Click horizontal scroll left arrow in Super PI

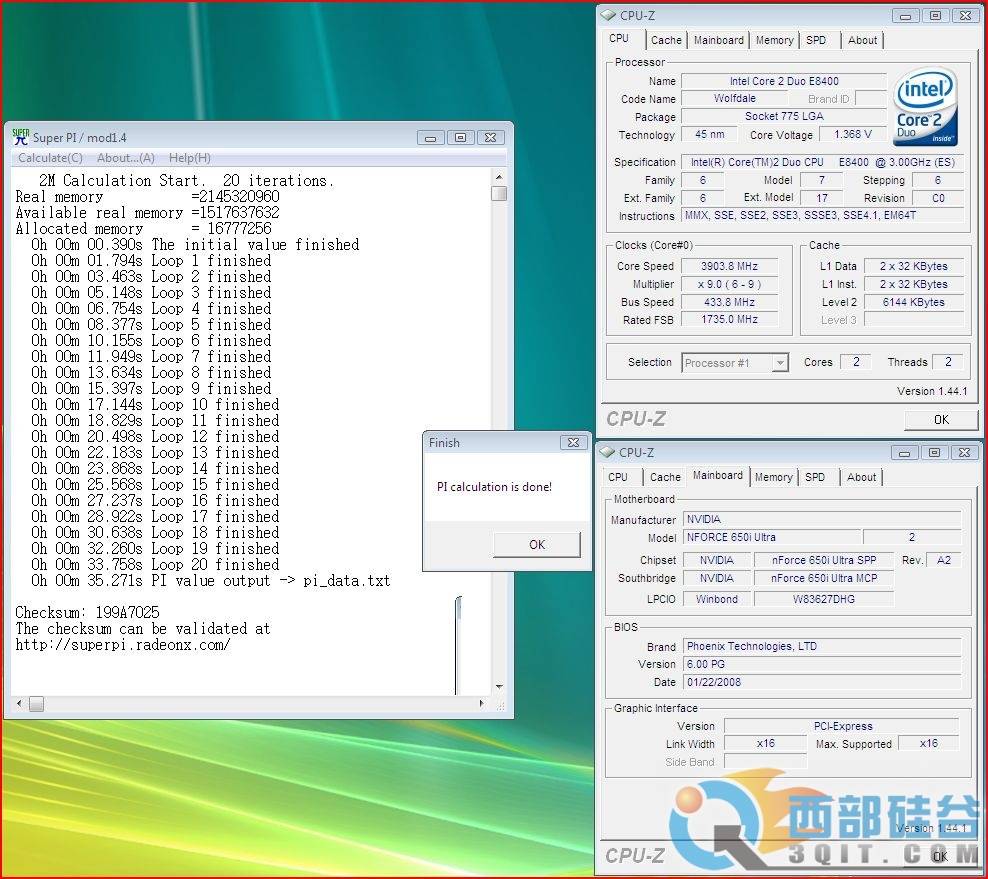click(19, 703)
